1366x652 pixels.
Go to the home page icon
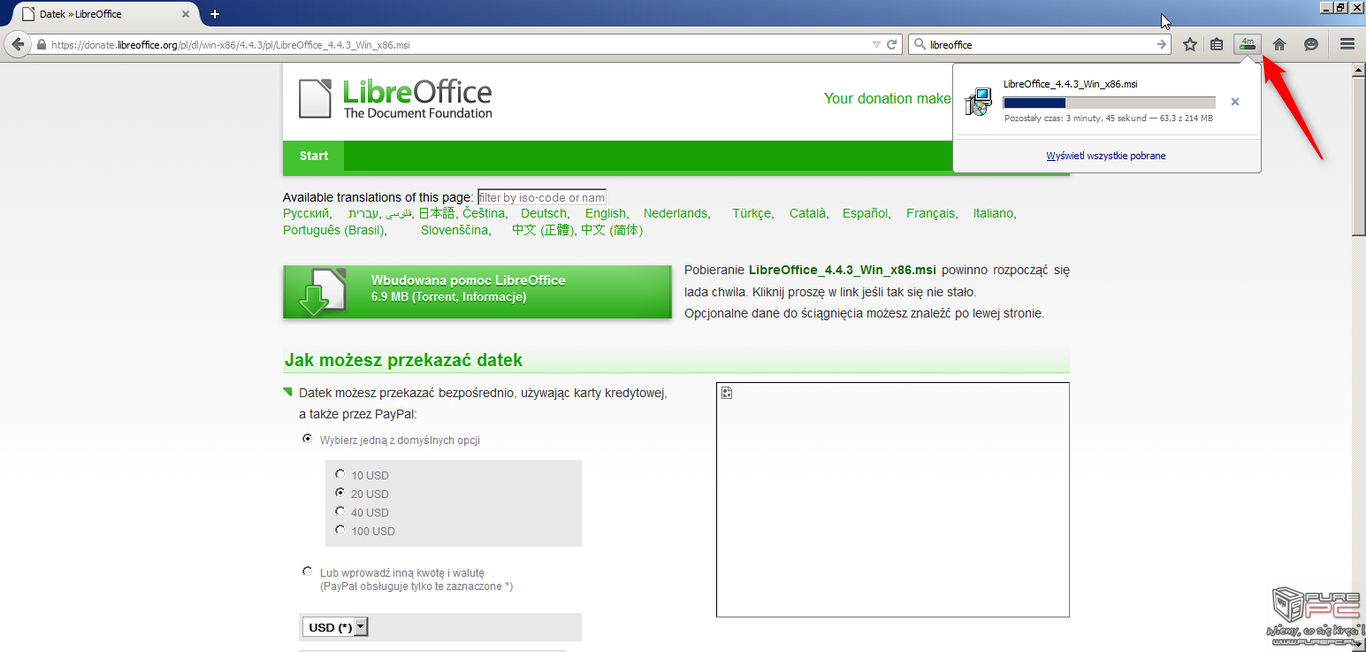click(1279, 45)
